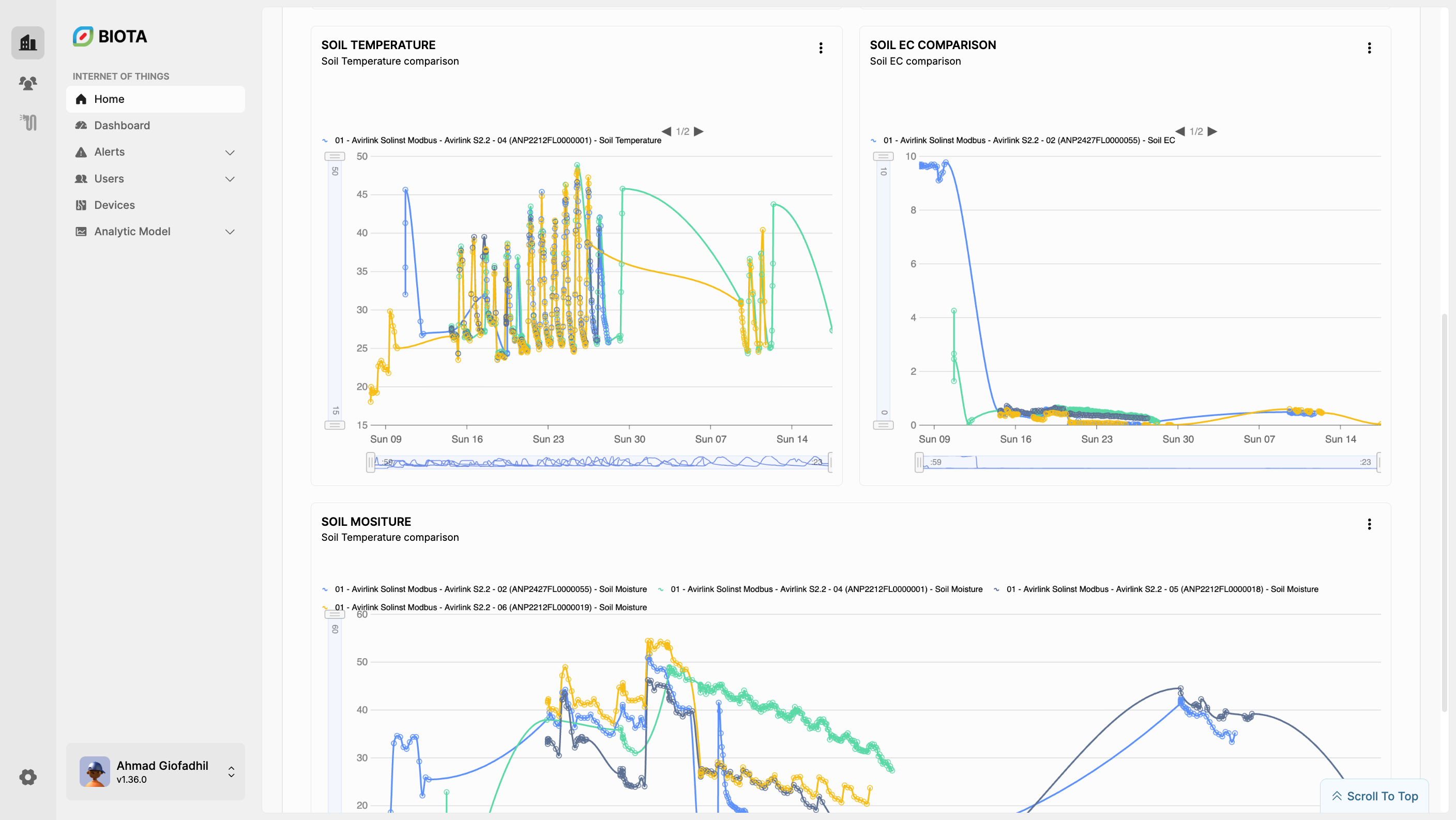Click Scroll To Top button
The width and height of the screenshot is (1456, 820).
tap(1375, 796)
